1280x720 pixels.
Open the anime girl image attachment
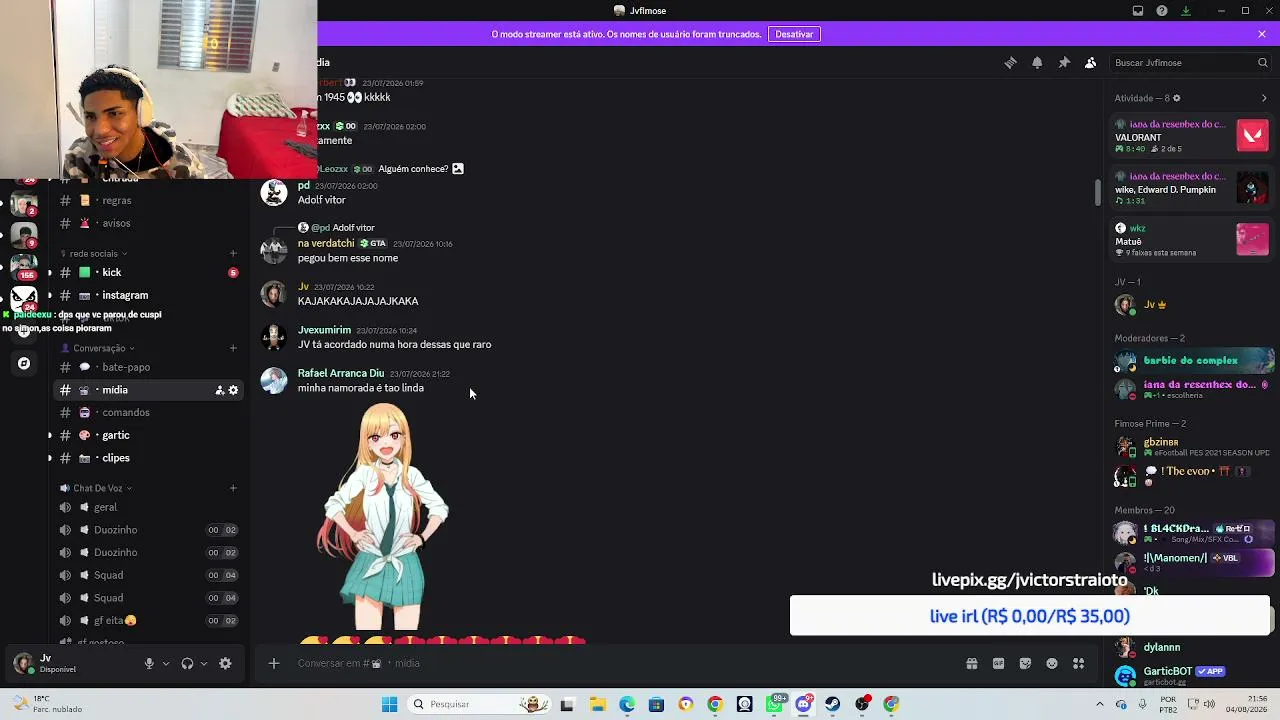(384, 516)
